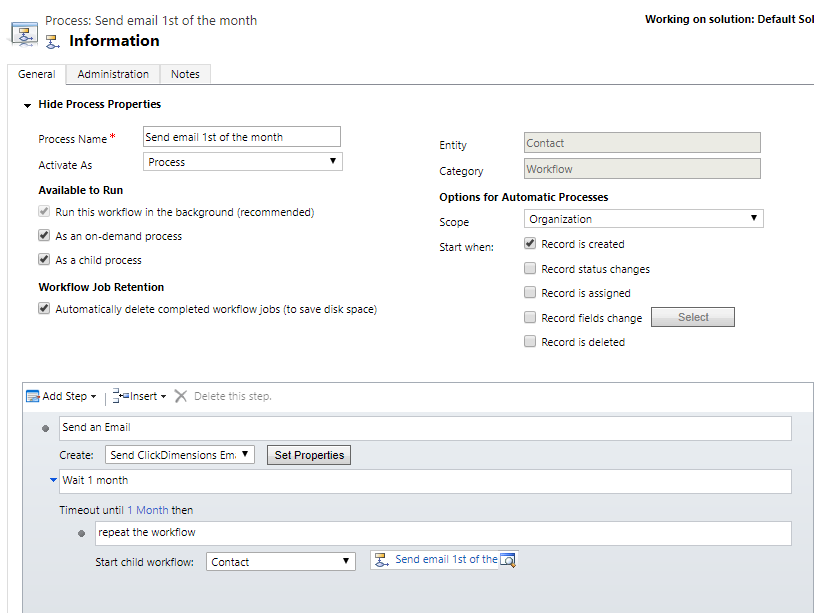Open the Activate As dropdown
Image resolution: width=814 pixels, height=613 pixels.
pos(335,161)
